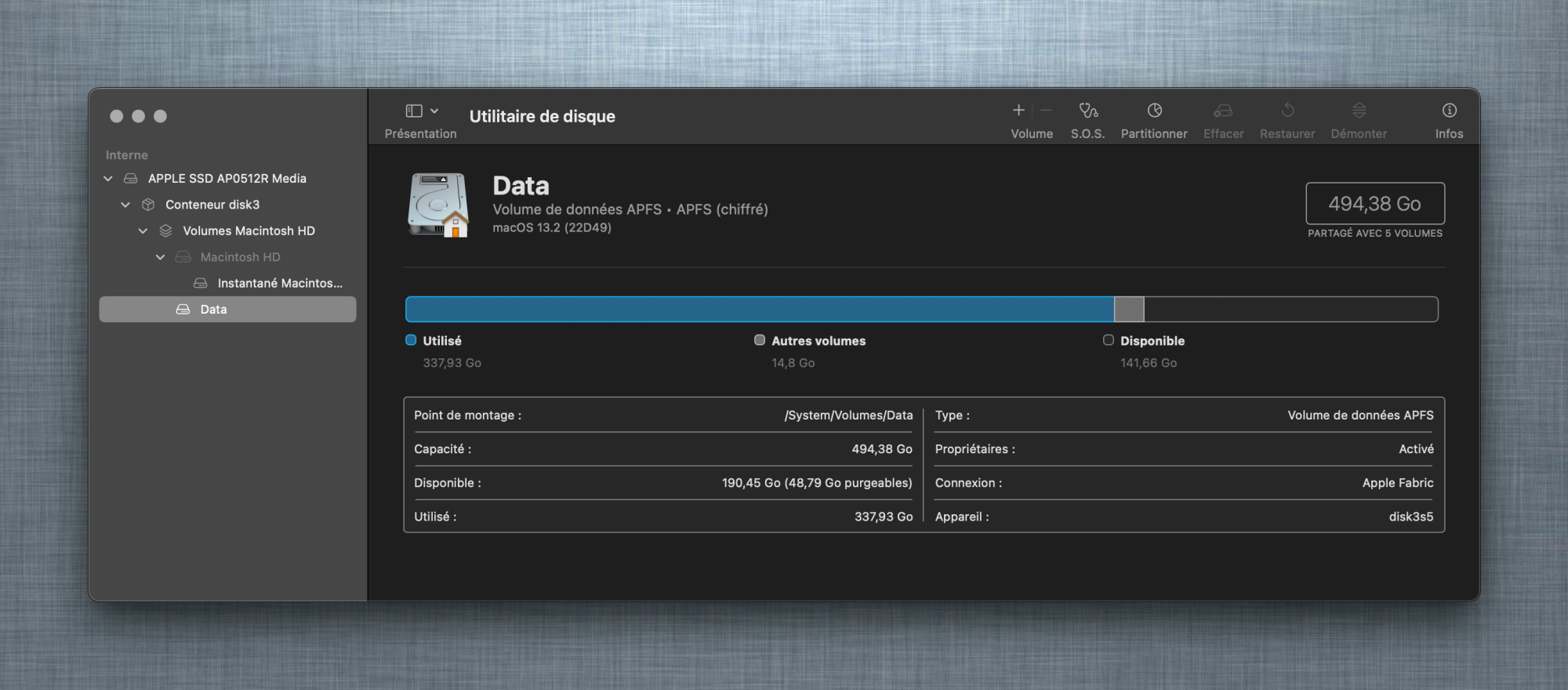Screen dimensions: 1568x690
Task: Collapse Conteneur disk3 disclosure arrow
Action: click(125, 205)
